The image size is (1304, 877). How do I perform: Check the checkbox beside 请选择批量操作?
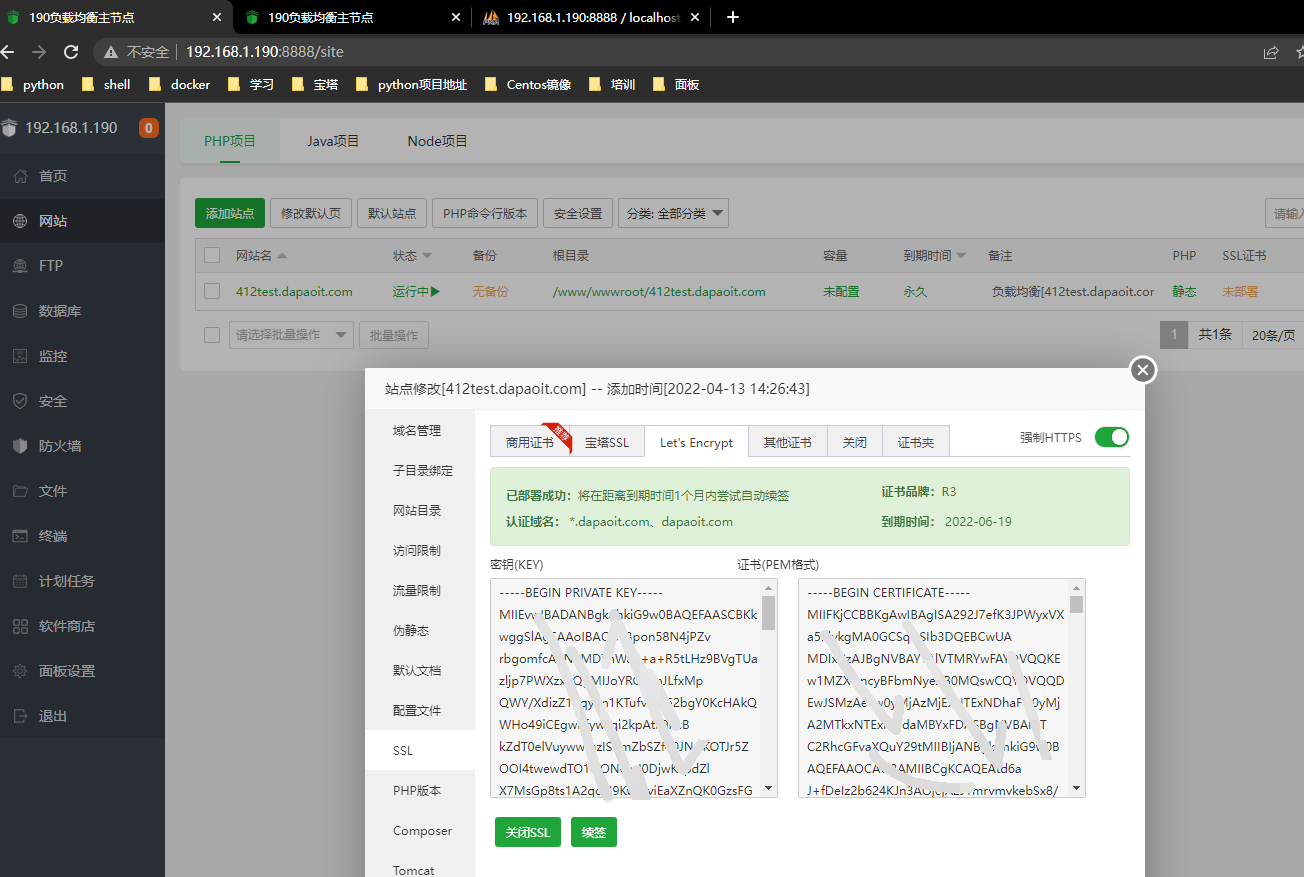pos(212,335)
